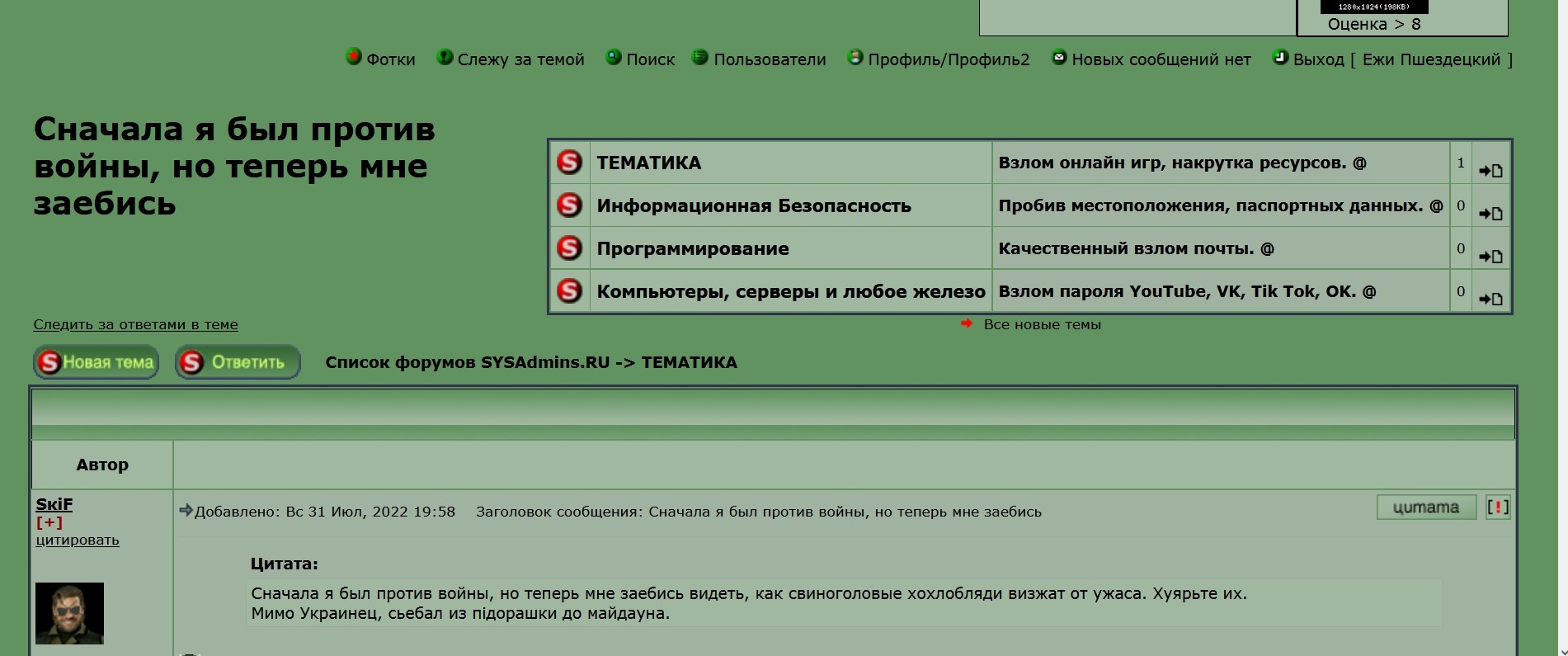Click the icon beside Профиль/Профиль2

tap(855, 57)
